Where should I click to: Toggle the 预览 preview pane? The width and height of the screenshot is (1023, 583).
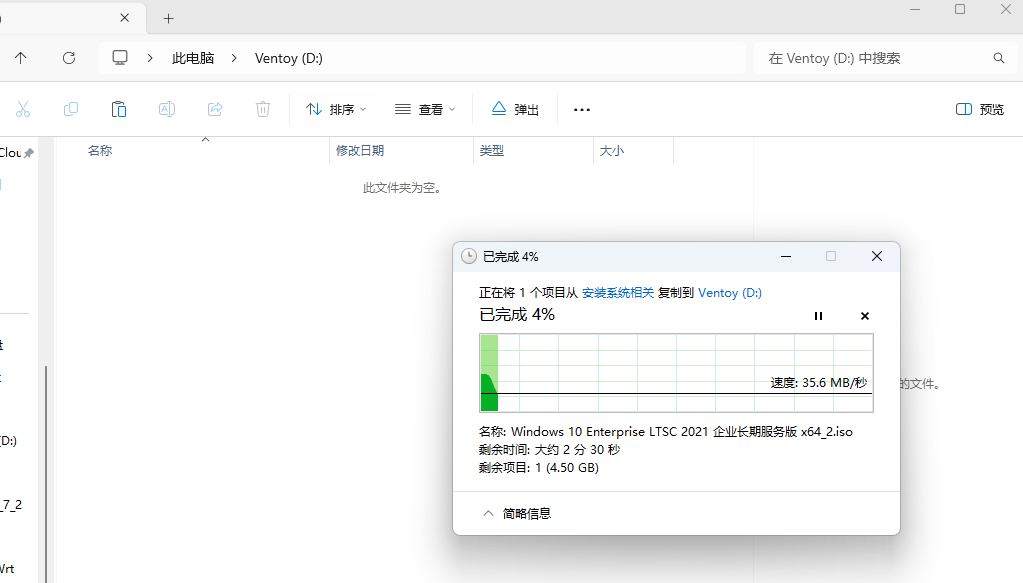(980, 109)
